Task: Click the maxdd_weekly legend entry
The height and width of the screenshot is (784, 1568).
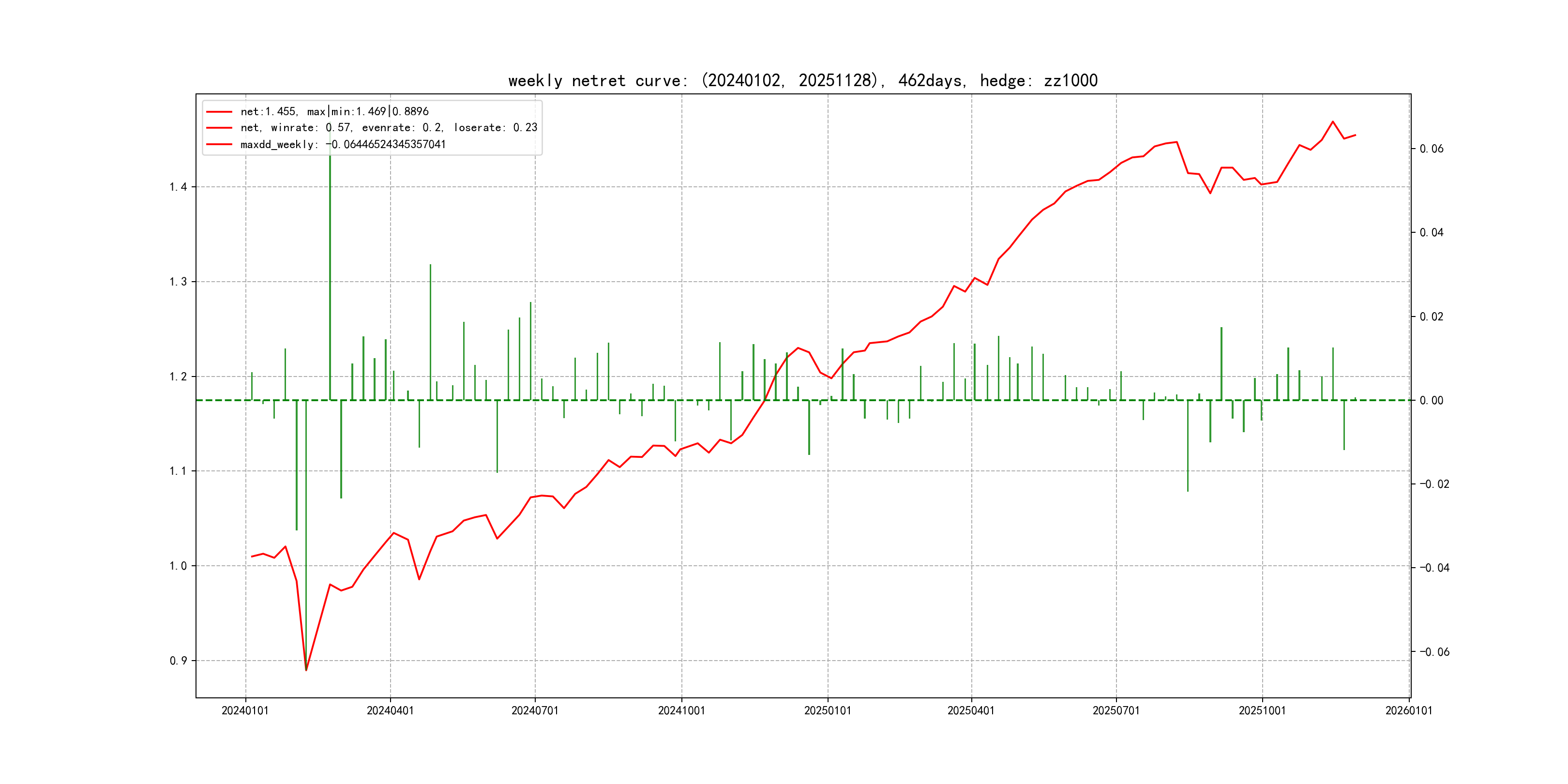Action: (343, 144)
